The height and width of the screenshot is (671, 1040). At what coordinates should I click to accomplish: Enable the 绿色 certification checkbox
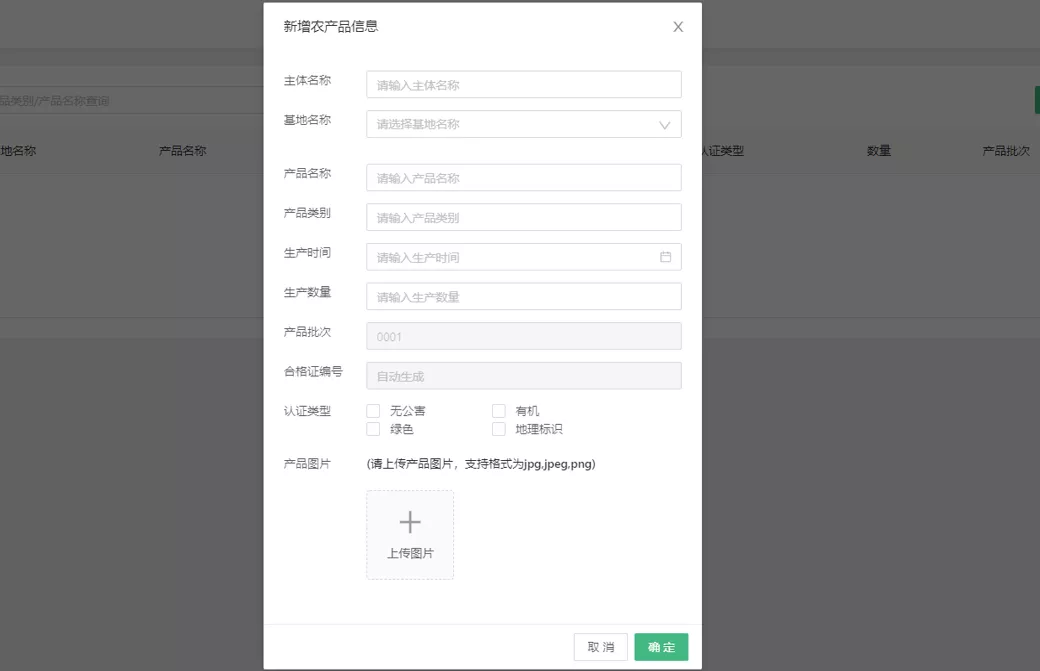[373, 429]
